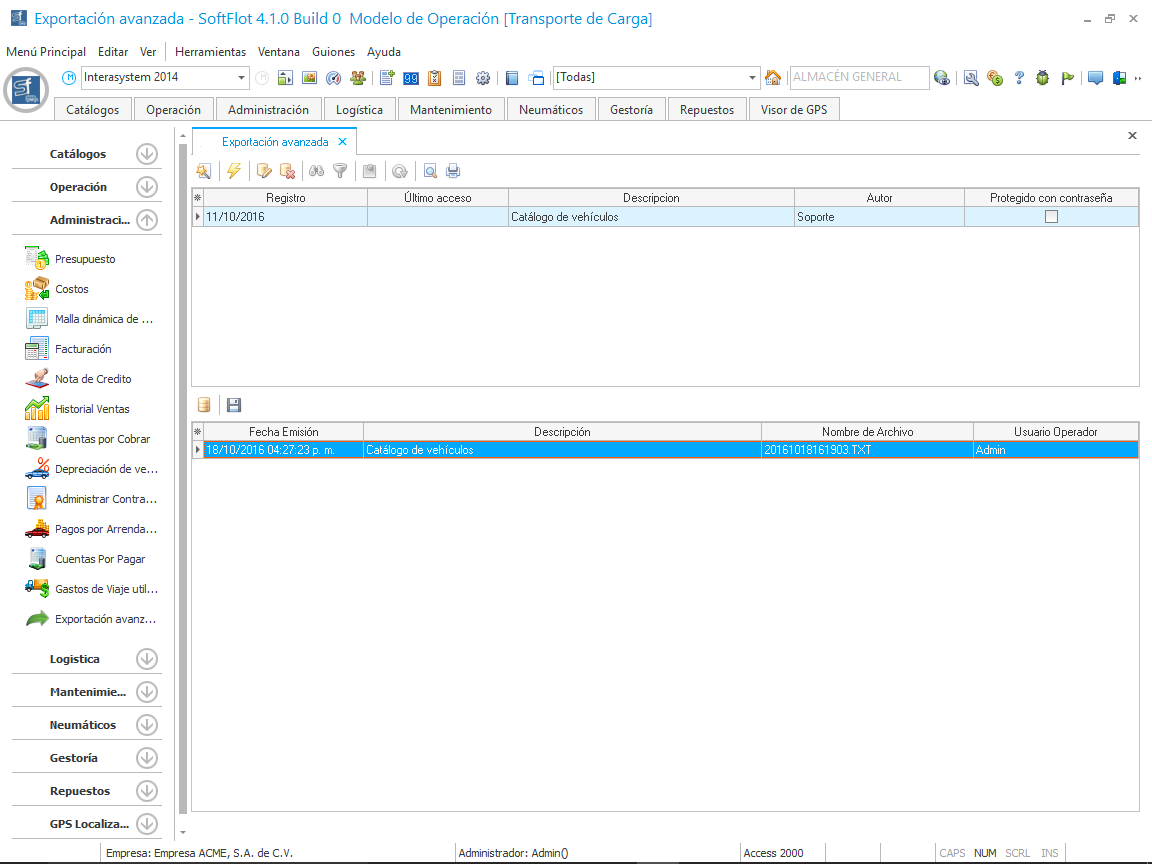Image resolution: width=1152 pixels, height=864 pixels.
Task: Switch to the Visor de GPS tab
Action: [793, 110]
